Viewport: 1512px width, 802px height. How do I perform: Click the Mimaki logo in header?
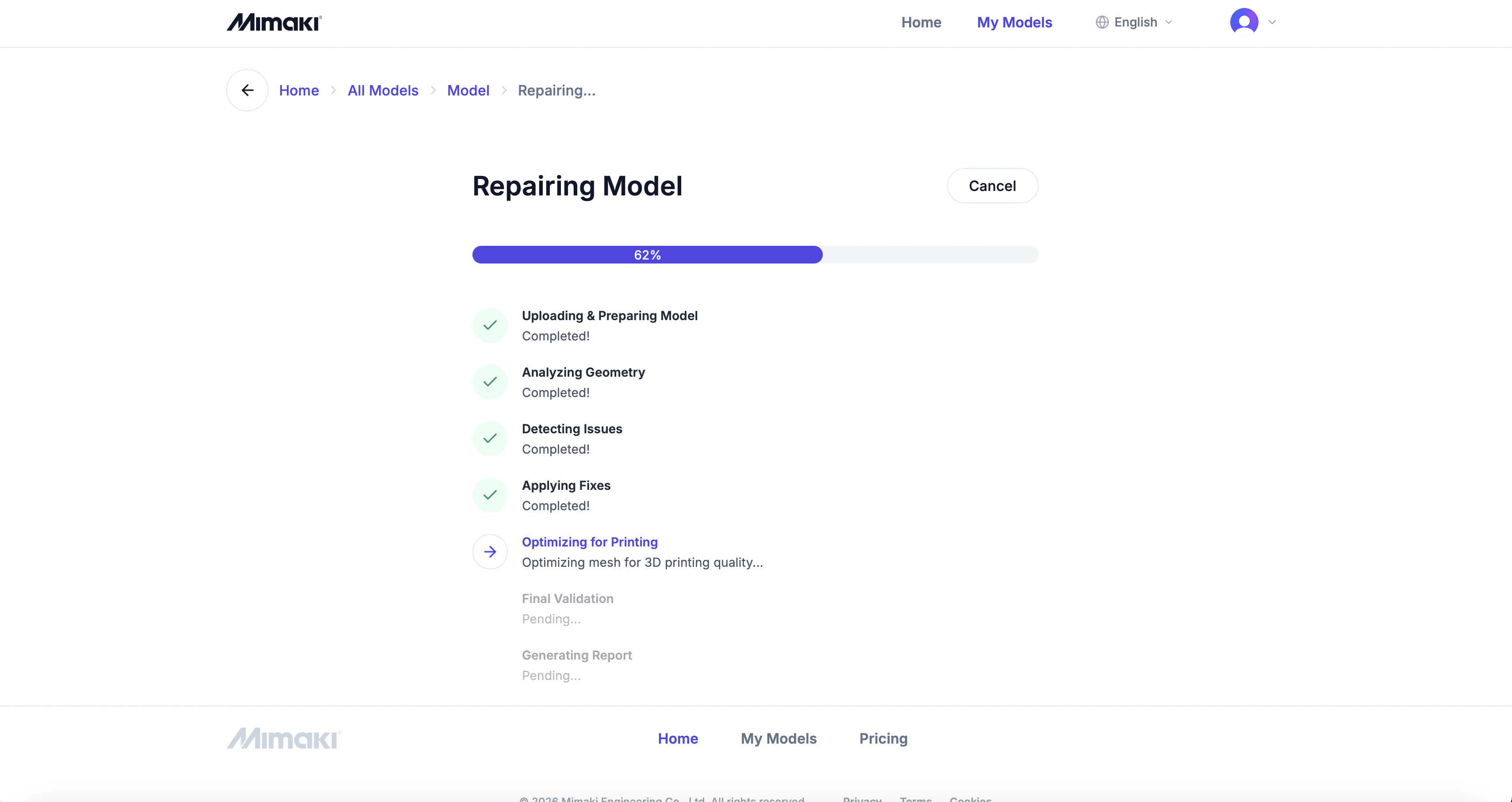(274, 22)
